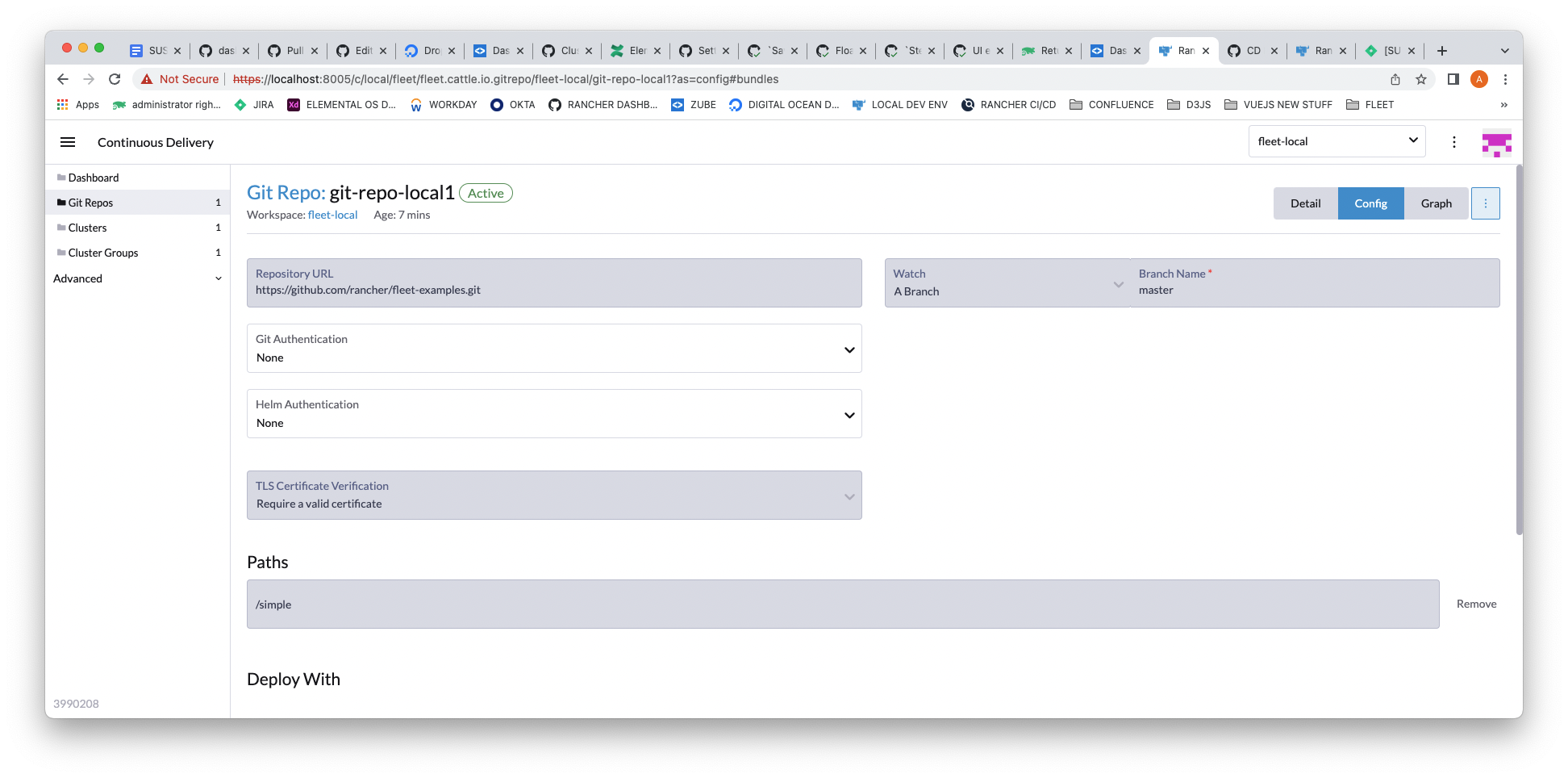The image size is (1568, 778).
Task: Click the browser profile avatar A
Action: (x=1479, y=79)
